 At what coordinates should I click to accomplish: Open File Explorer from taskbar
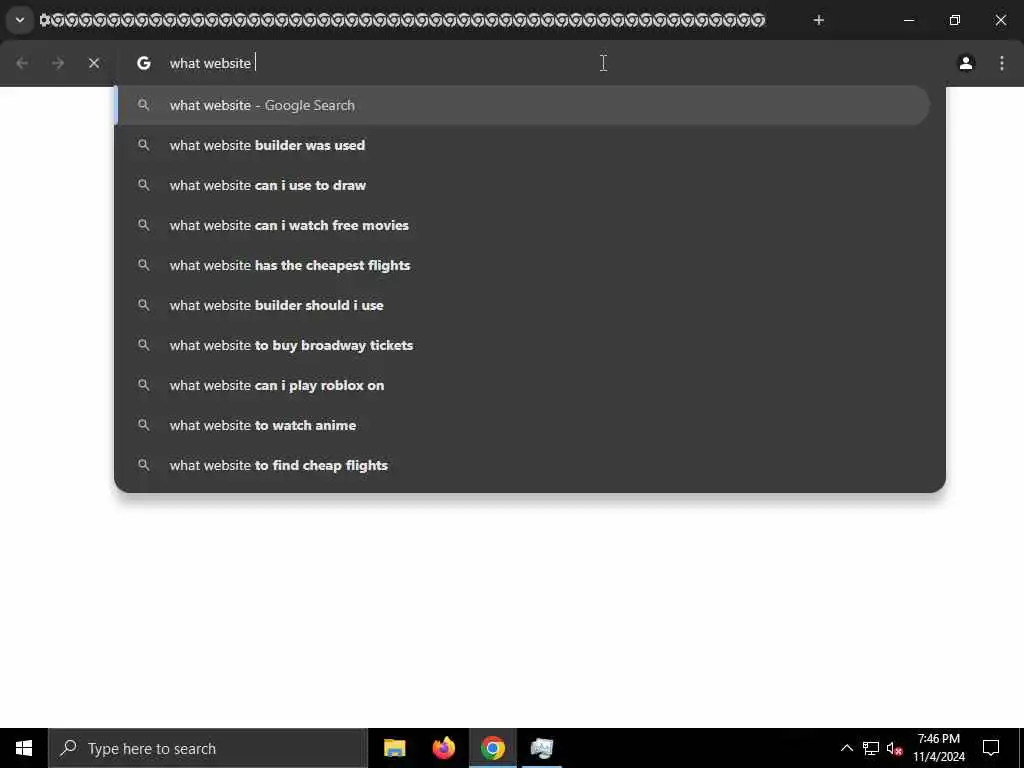(x=394, y=748)
